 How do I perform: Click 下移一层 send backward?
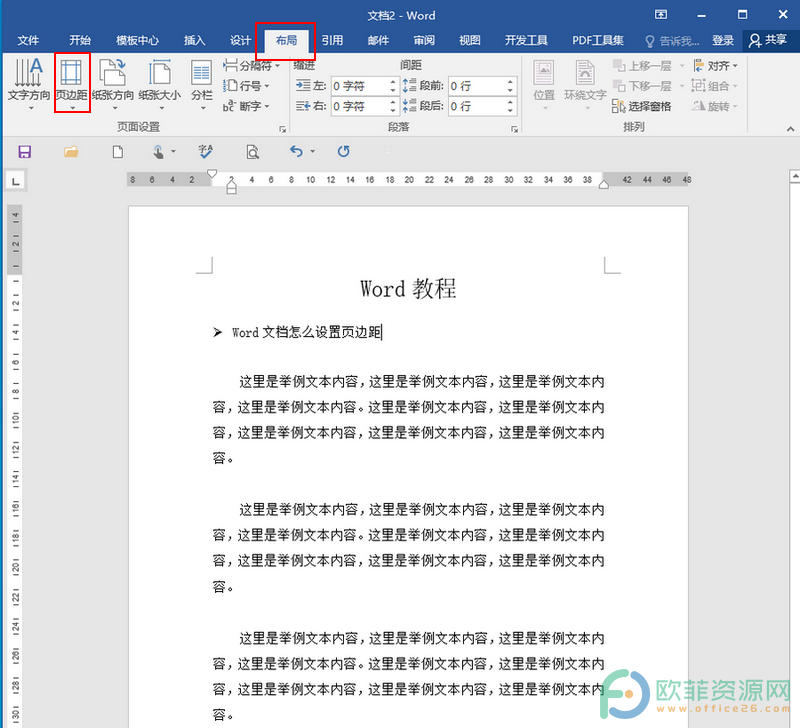[x=642, y=86]
